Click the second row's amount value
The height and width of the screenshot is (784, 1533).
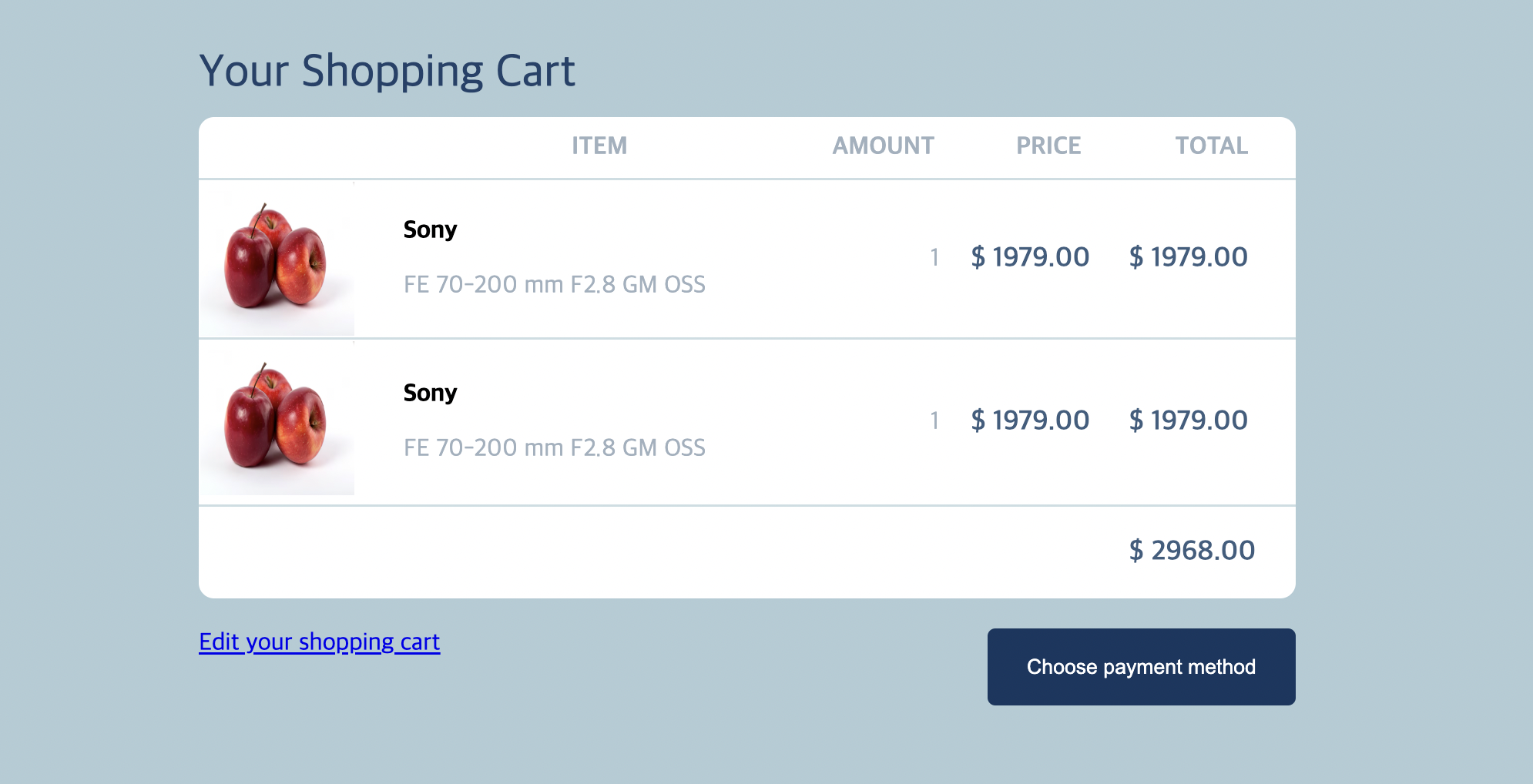(x=934, y=420)
